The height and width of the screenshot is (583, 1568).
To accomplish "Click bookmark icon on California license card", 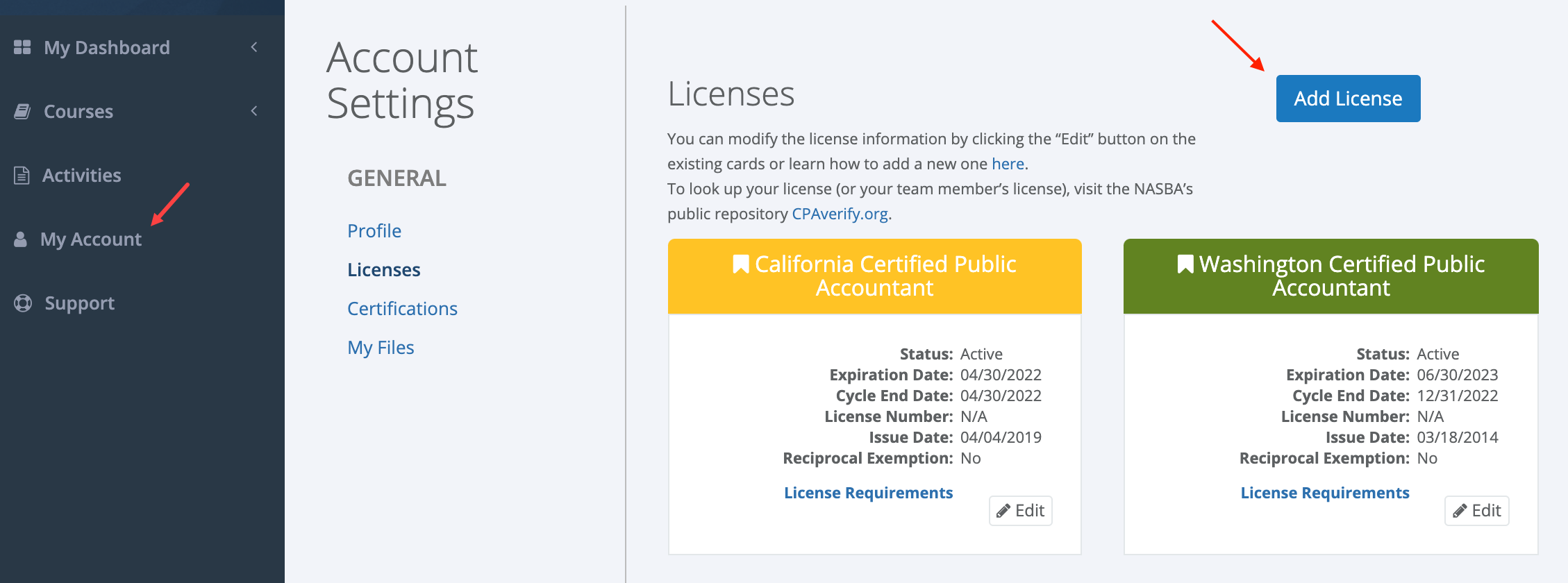I will coord(741,264).
